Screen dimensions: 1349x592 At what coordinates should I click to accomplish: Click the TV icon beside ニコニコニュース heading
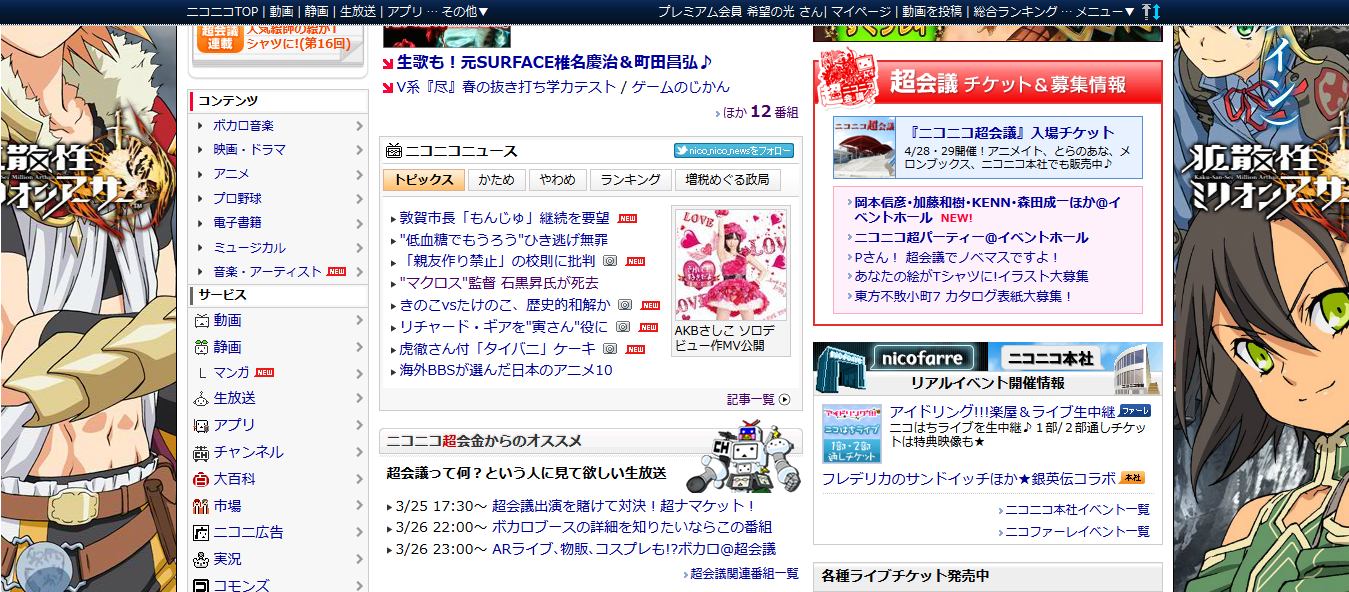coord(393,151)
